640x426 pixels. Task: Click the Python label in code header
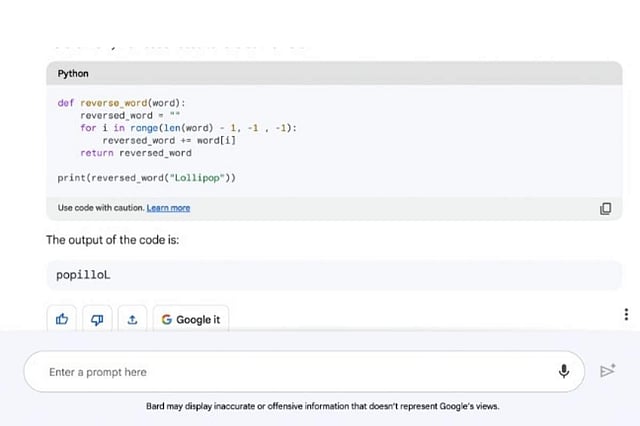pyautogui.click(x=73, y=74)
